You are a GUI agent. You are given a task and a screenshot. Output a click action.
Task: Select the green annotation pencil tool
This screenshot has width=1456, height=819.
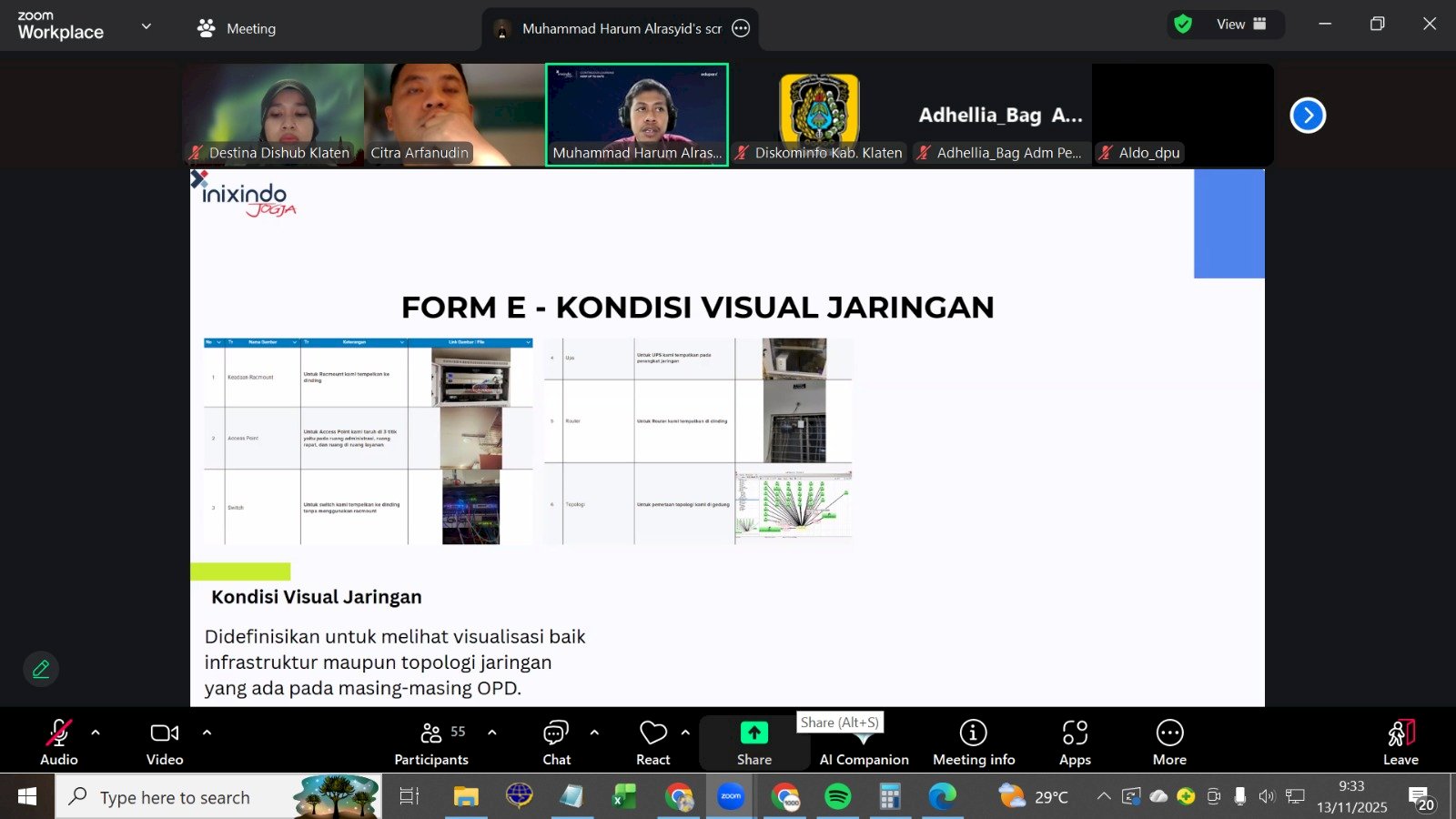(40, 669)
